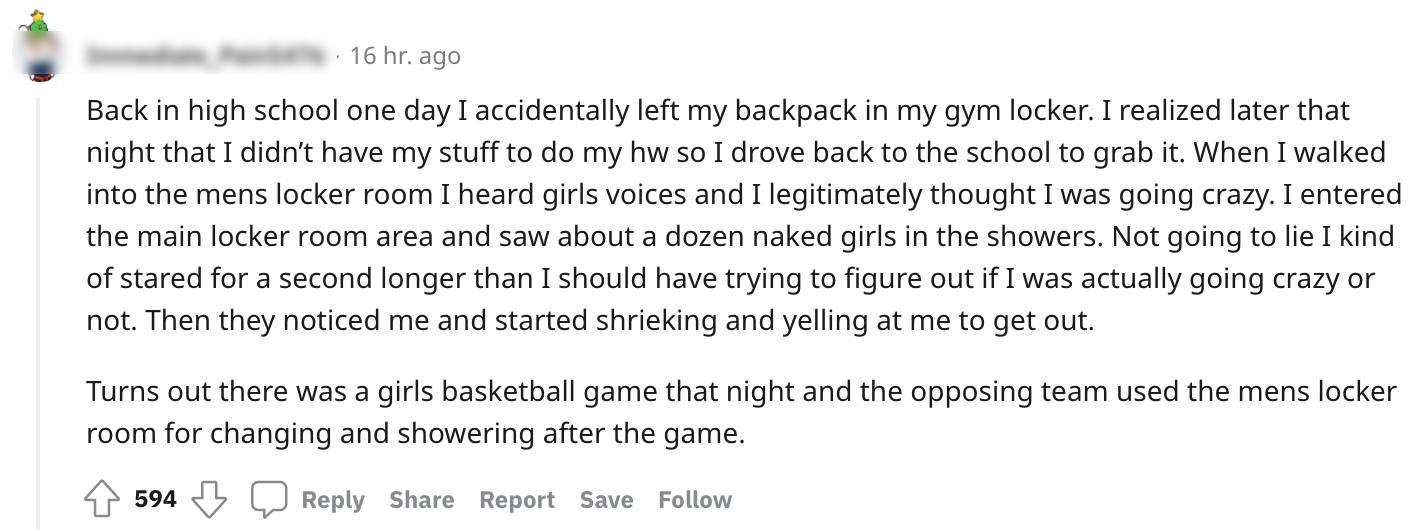
Task: Click the speech bubble reply icon
Action: click(x=269, y=499)
